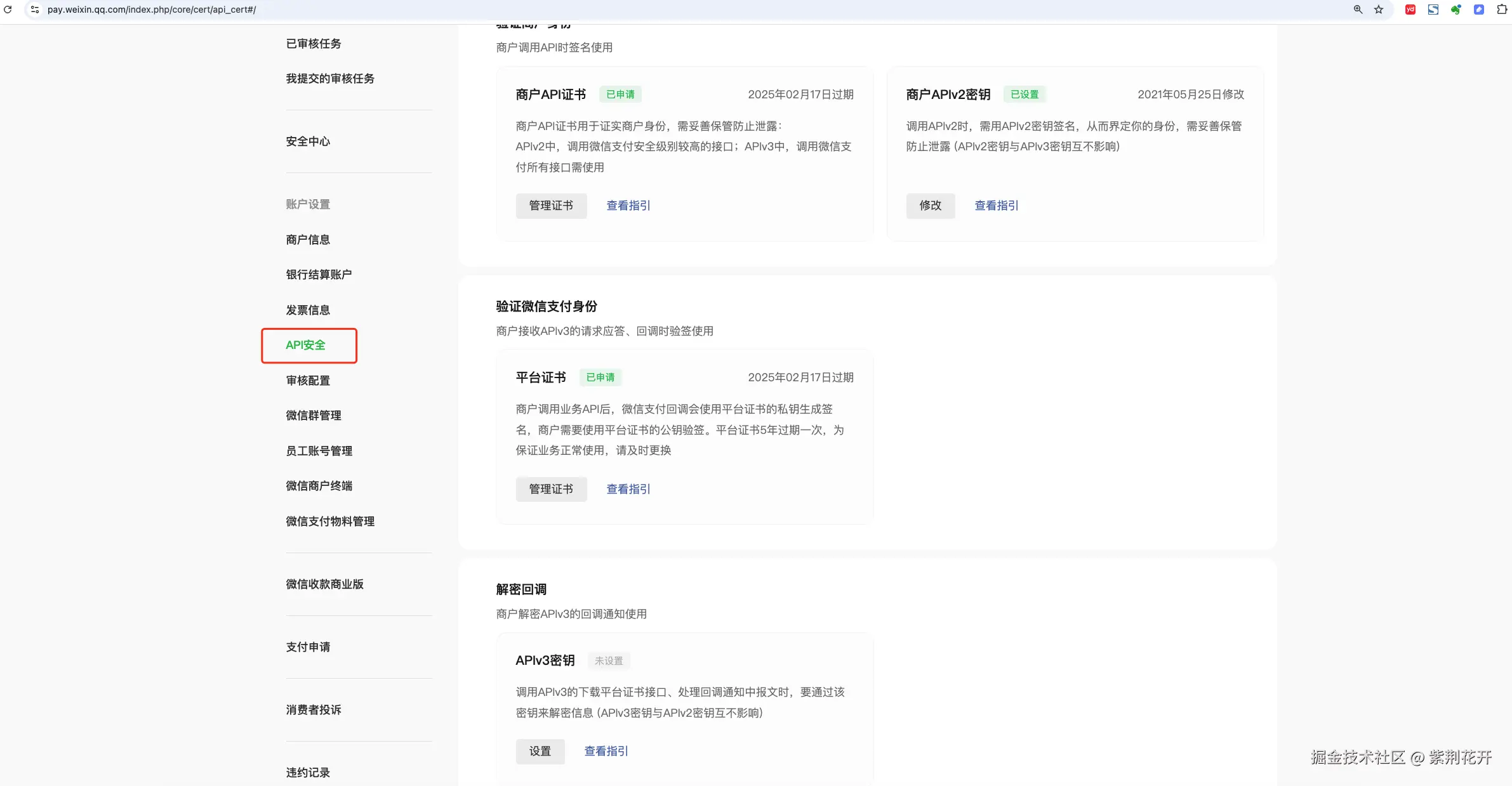The image size is (1512, 786).
Task: Go to 银行结算账户 in sidebar
Action: coord(319,275)
